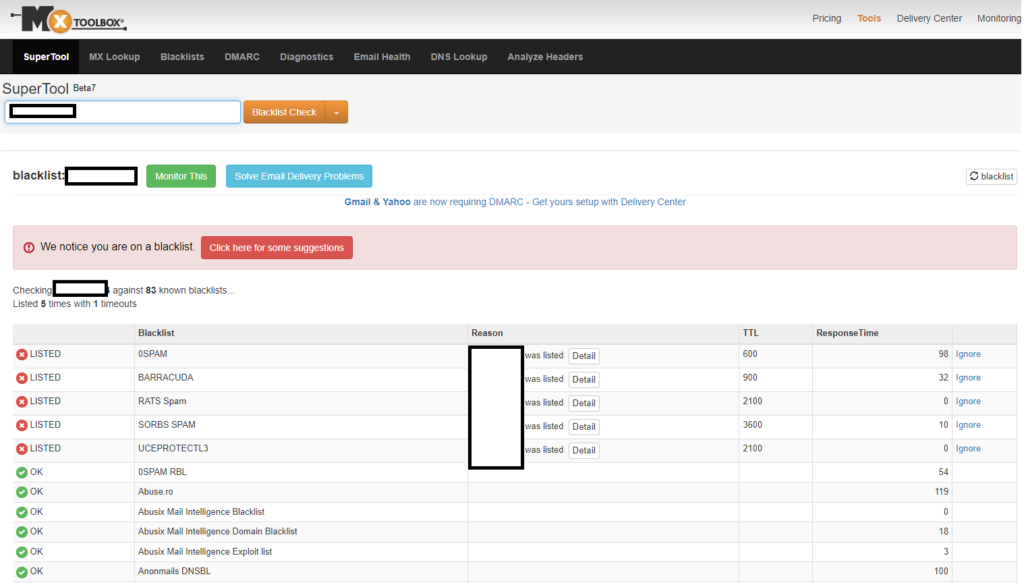Image resolution: width=1024 pixels, height=585 pixels.
Task: Open the Blacklists tab
Action: click(182, 57)
